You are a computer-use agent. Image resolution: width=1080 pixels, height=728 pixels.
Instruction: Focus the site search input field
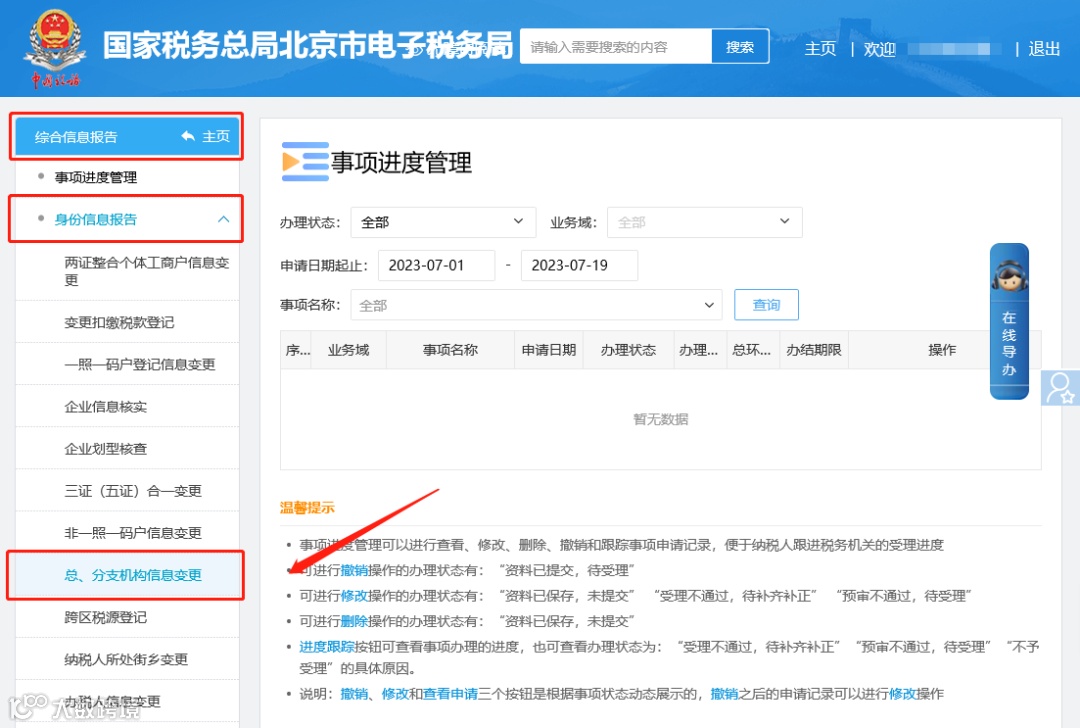(x=616, y=47)
